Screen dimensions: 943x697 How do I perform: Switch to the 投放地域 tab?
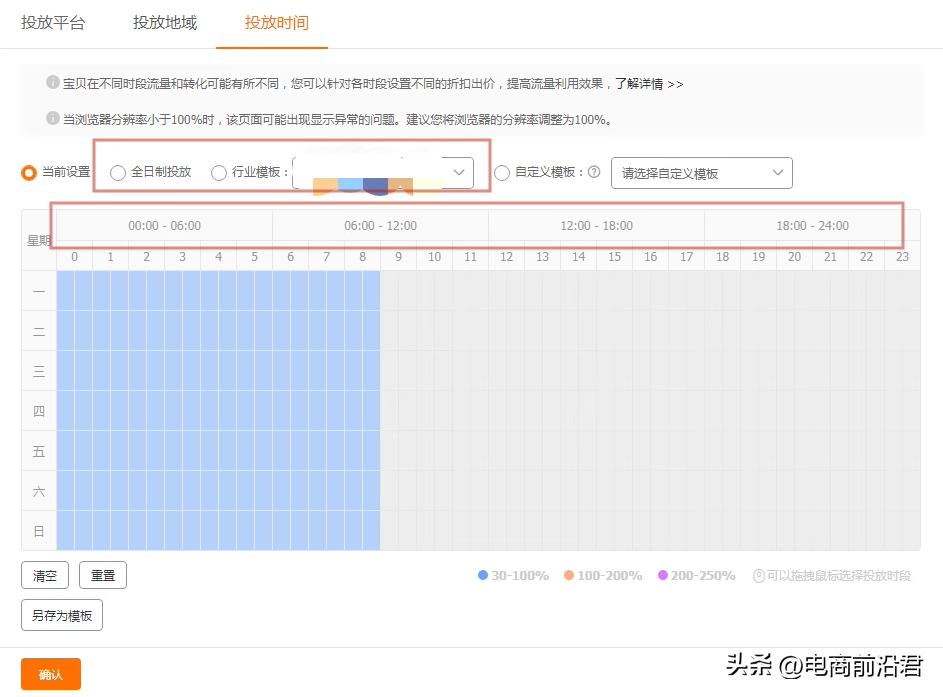[x=163, y=22]
